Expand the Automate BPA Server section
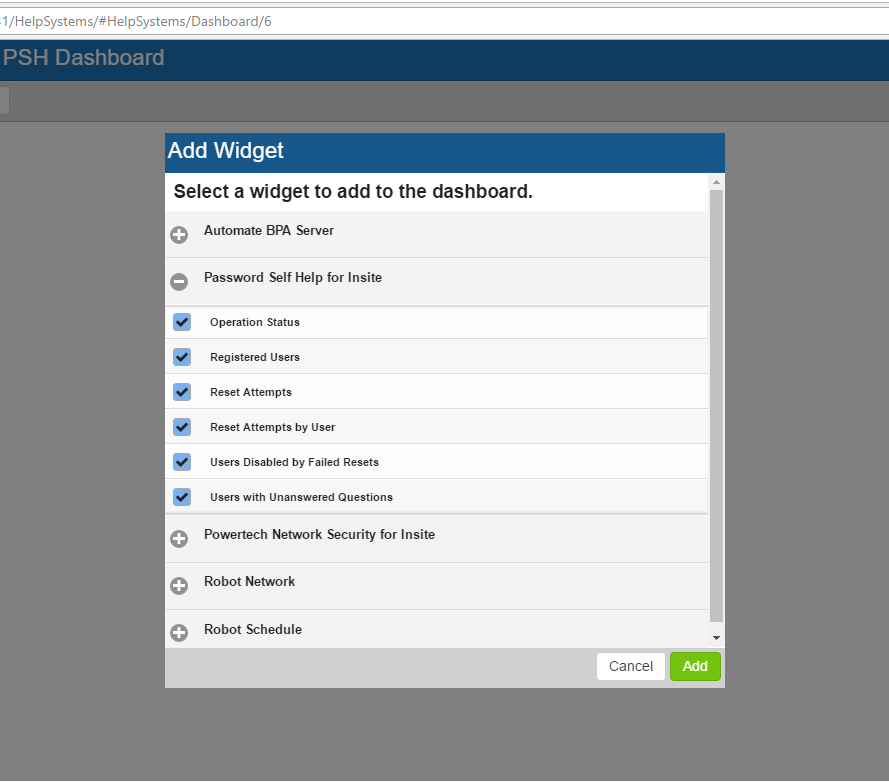This screenshot has height=782, width=889. [179, 235]
